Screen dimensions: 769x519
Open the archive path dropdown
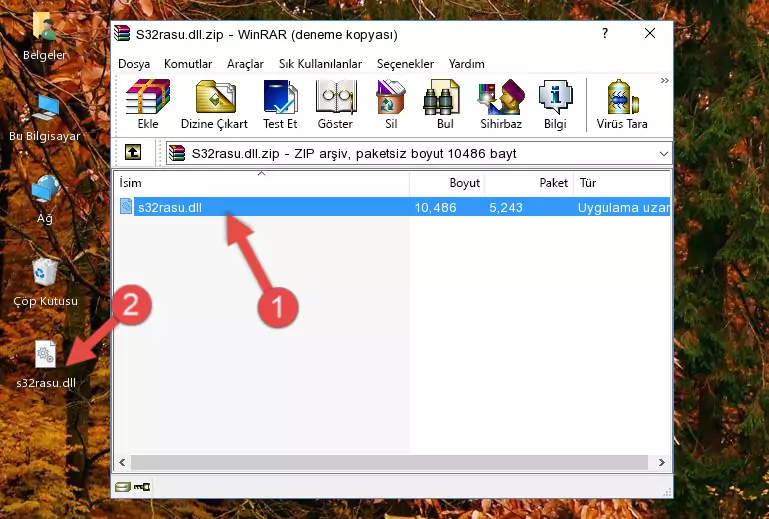pos(664,154)
